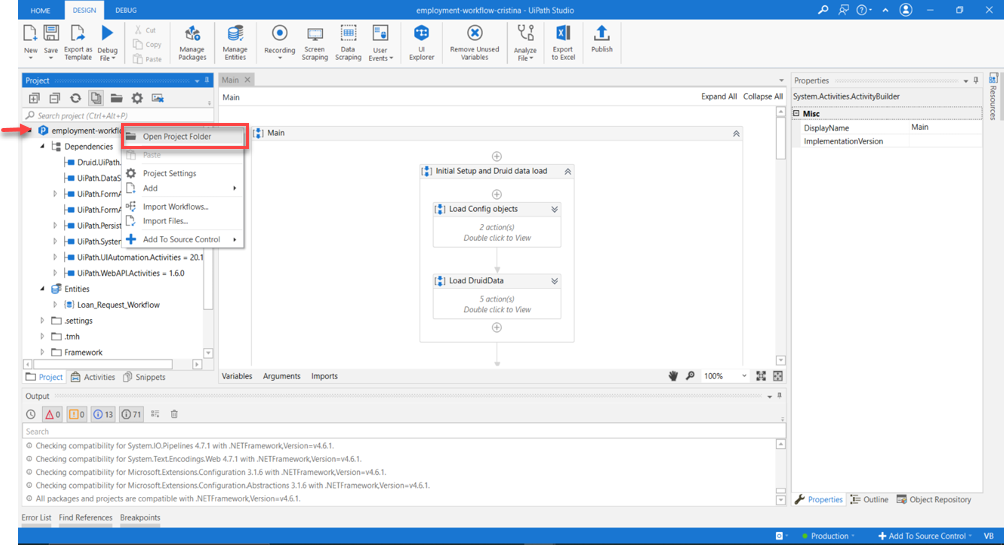Image resolution: width=1005 pixels, height=545 pixels.
Task: Click Collapse All link in designer
Action: (763, 97)
